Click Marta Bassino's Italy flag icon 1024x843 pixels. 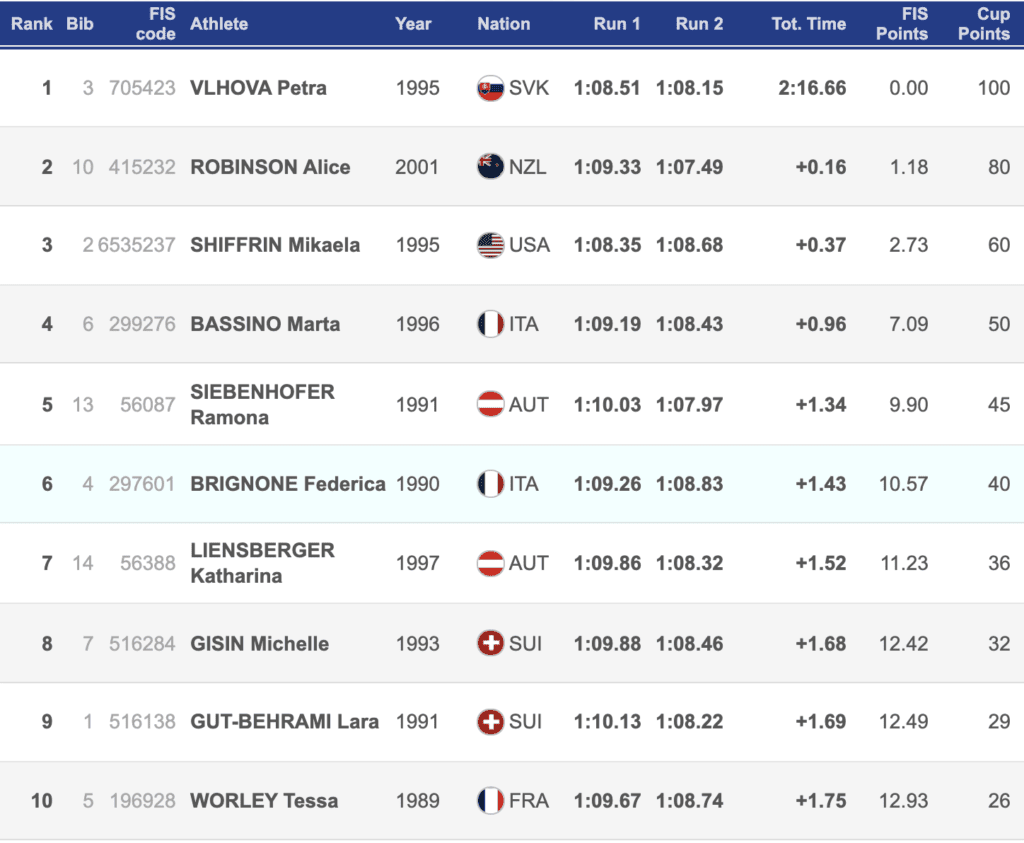tap(490, 324)
